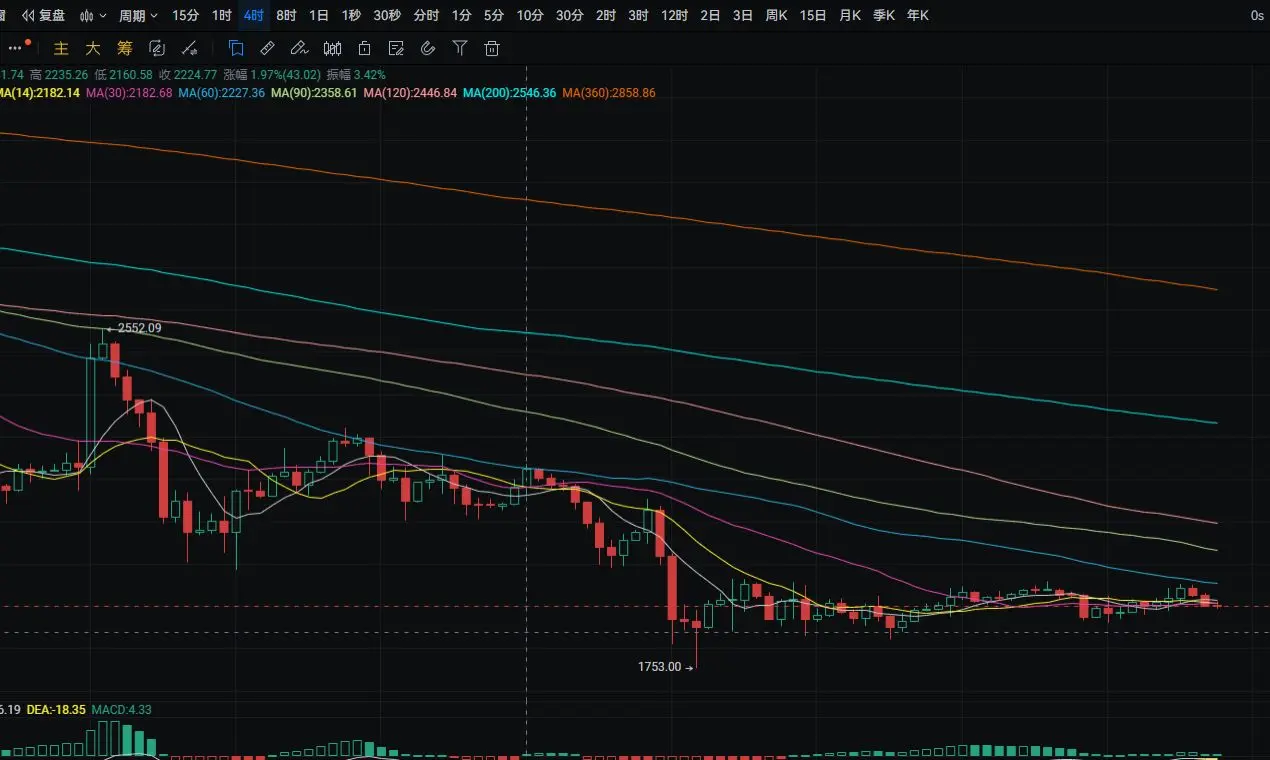This screenshot has width=1270, height=760.
Task: Click the MA(200):2546.36 indicator label
Action: pyautogui.click(x=509, y=93)
